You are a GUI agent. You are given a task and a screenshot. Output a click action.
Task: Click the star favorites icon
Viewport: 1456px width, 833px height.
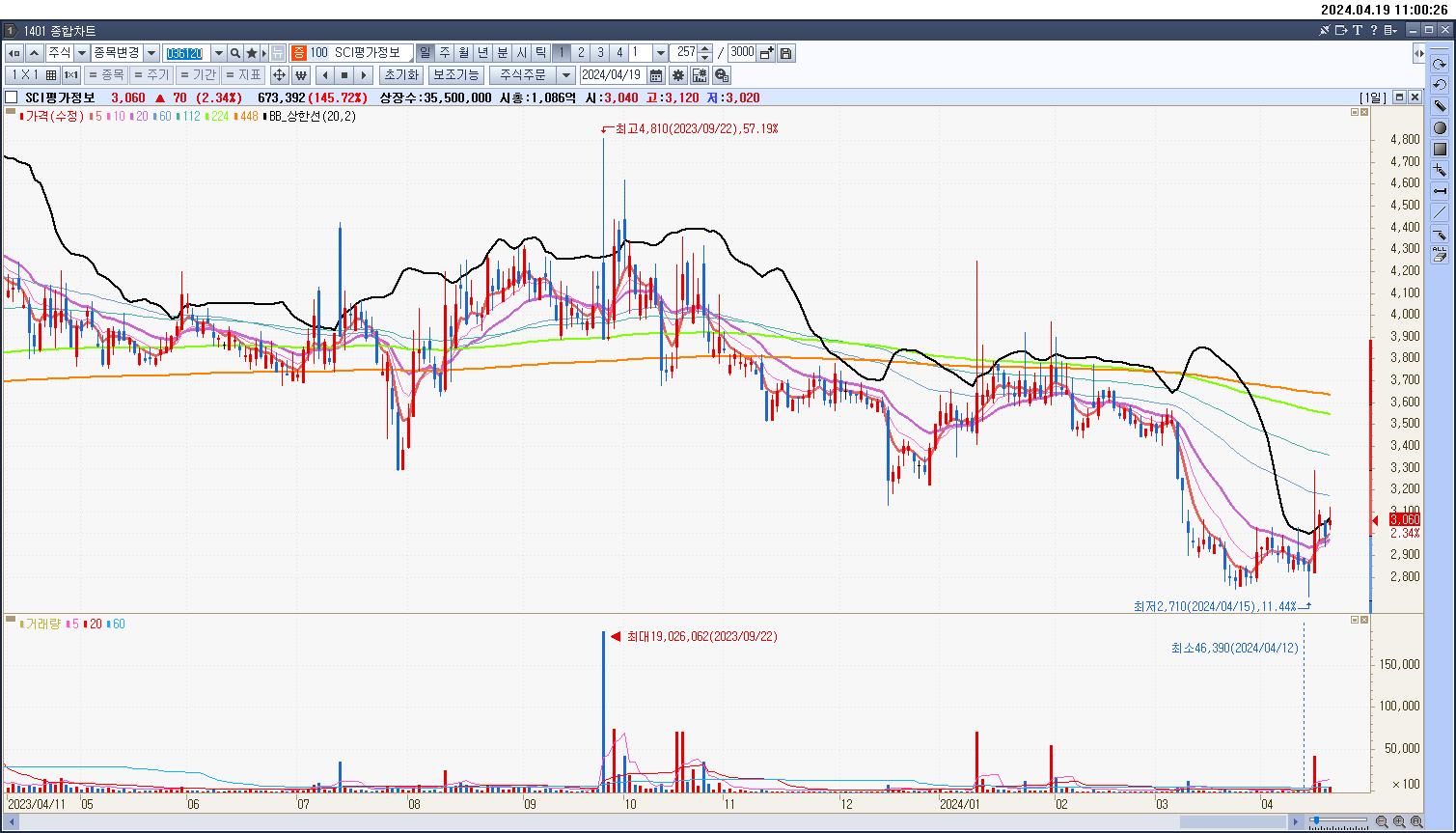click(x=252, y=53)
